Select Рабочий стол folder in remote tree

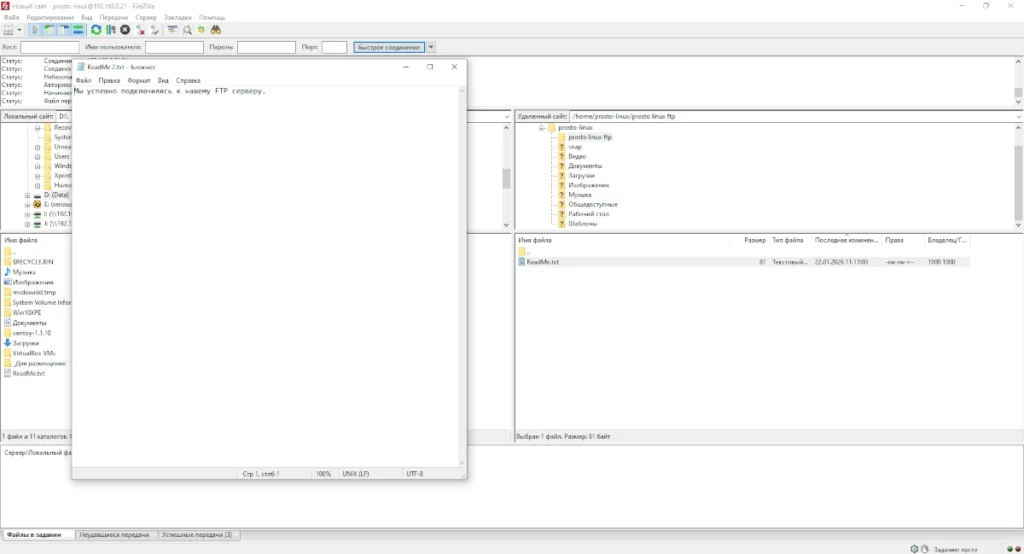[x=588, y=214]
